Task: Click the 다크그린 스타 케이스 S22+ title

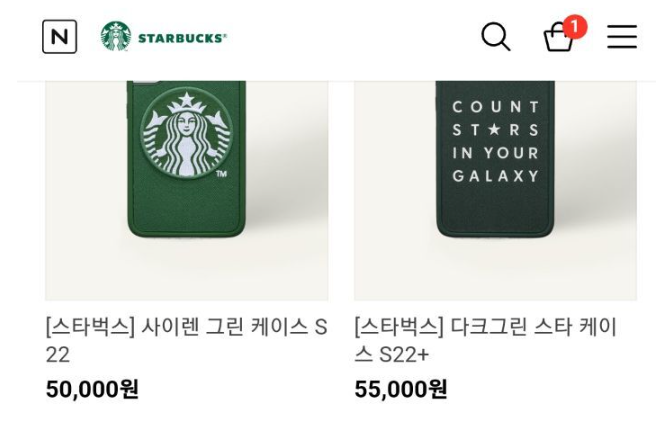Action: click(x=486, y=340)
